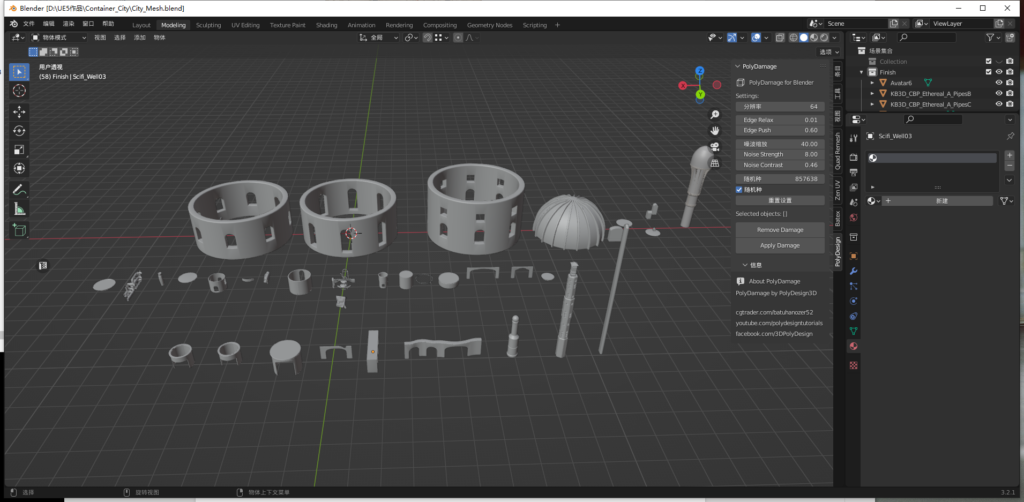
Task: Open the Tool properties tab
Action: pyautogui.click(x=853, y=138)
